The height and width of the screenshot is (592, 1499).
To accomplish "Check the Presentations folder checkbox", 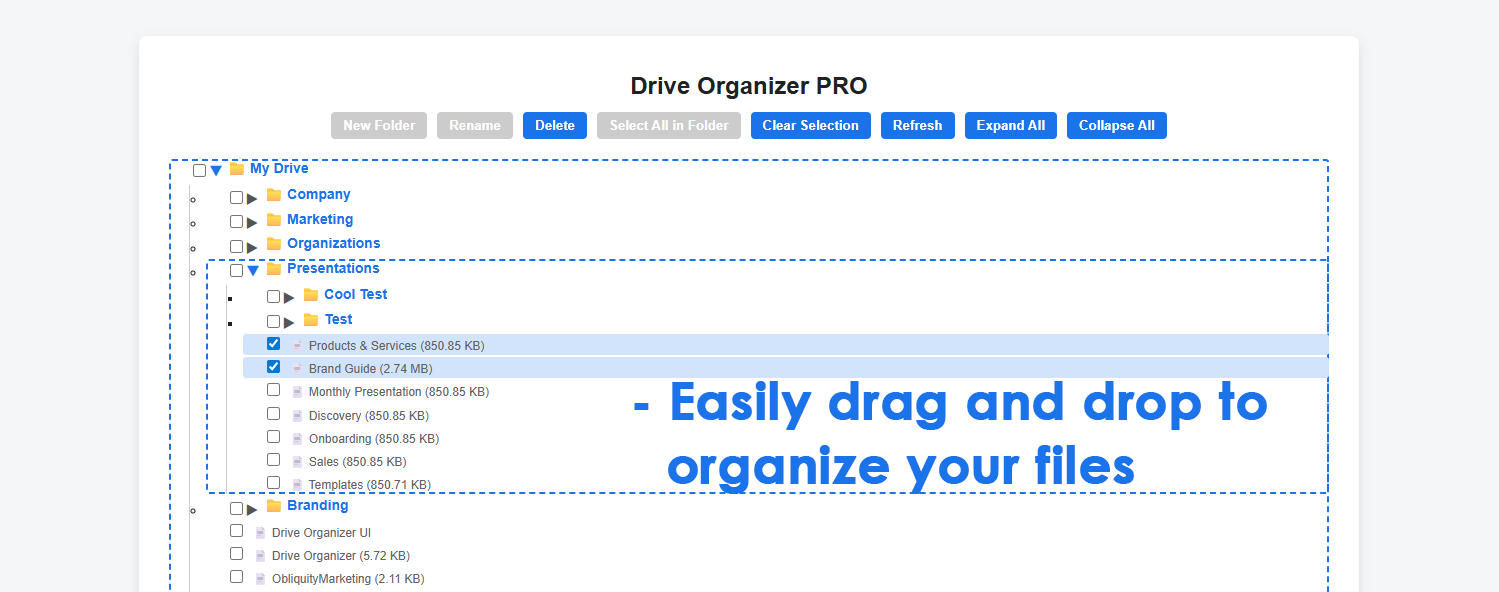I will 236,270.
